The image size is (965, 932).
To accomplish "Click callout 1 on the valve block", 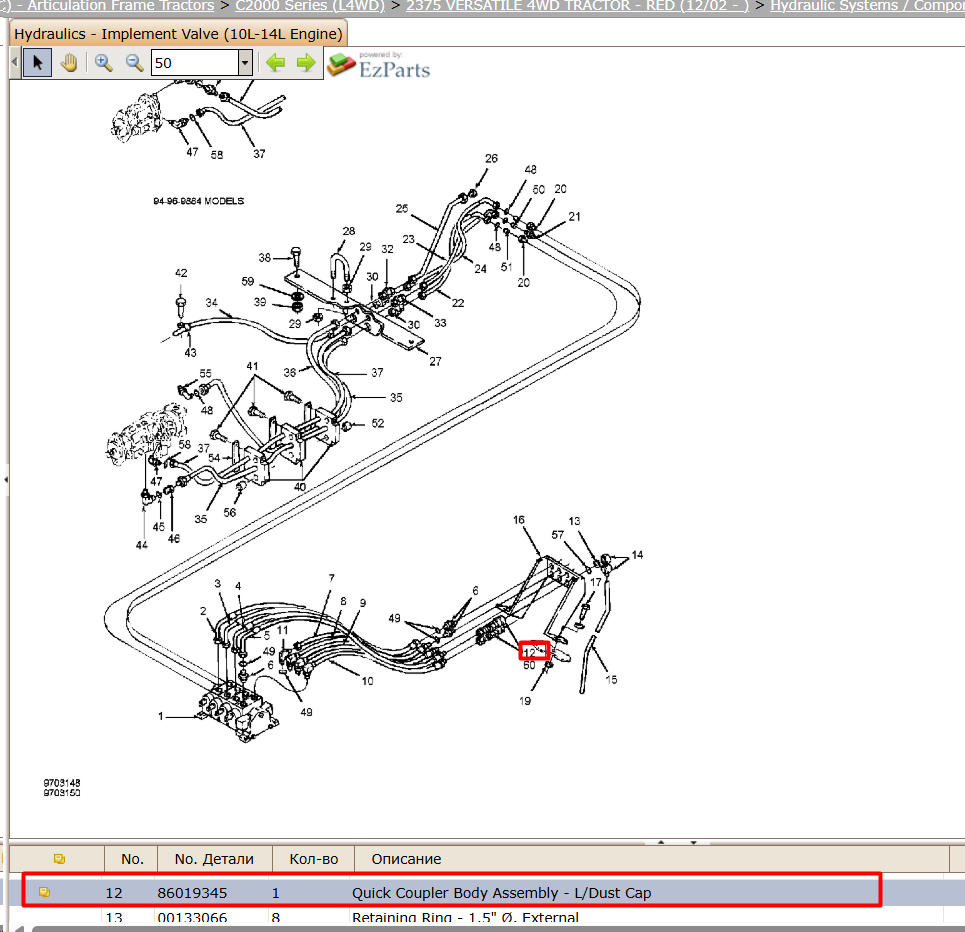I will coord(161,716).
